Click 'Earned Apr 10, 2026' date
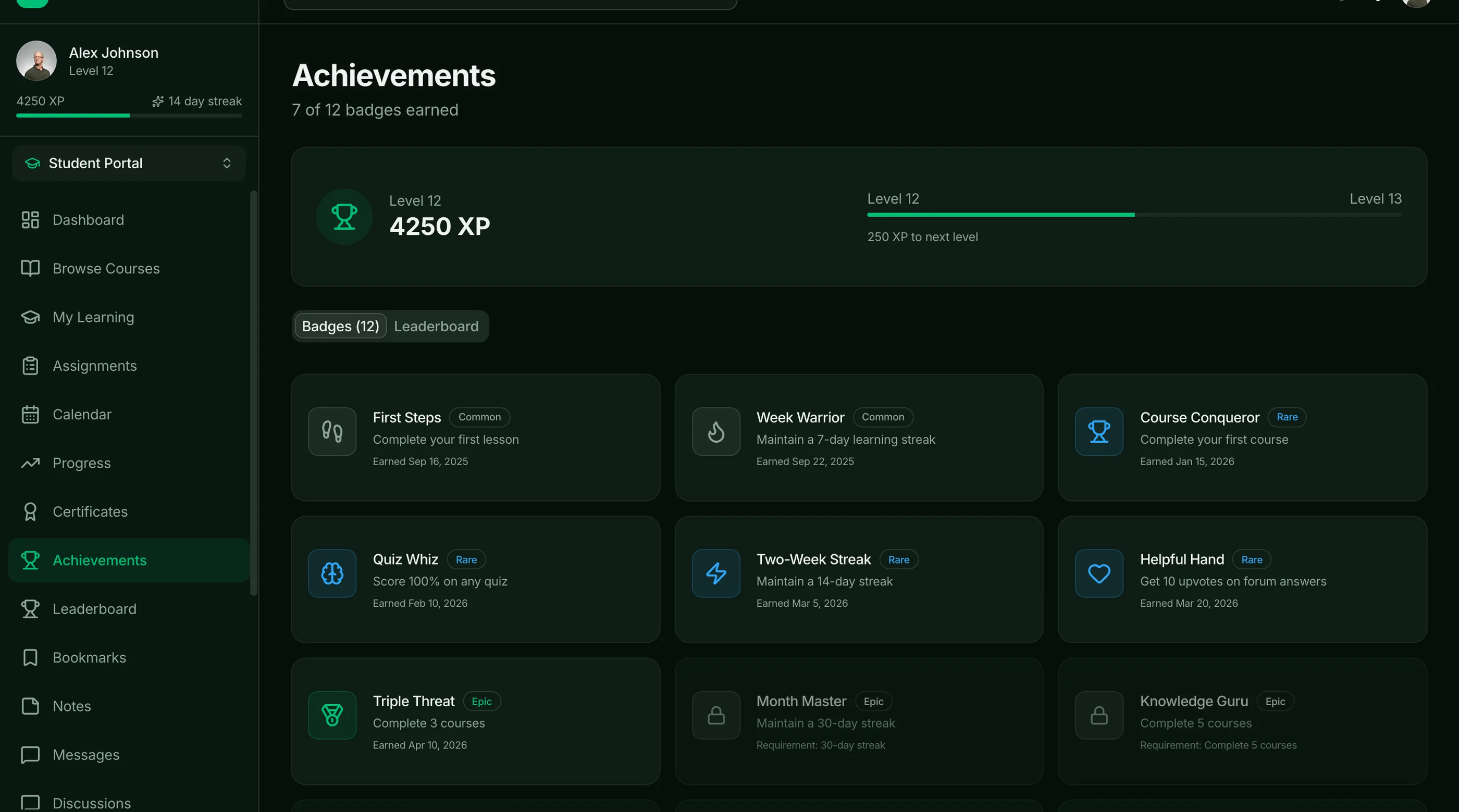Image resolution: width=1459 pixels, height=812 pixels. point(419,745)
